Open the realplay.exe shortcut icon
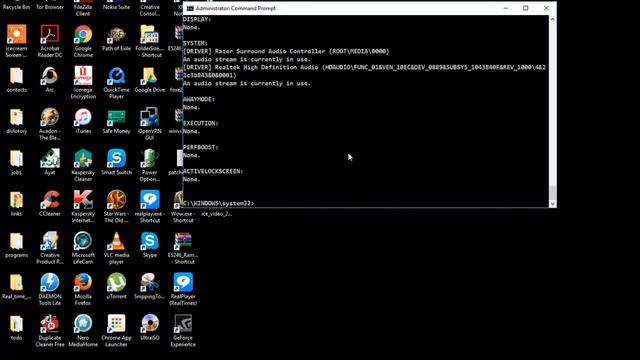 149,200
